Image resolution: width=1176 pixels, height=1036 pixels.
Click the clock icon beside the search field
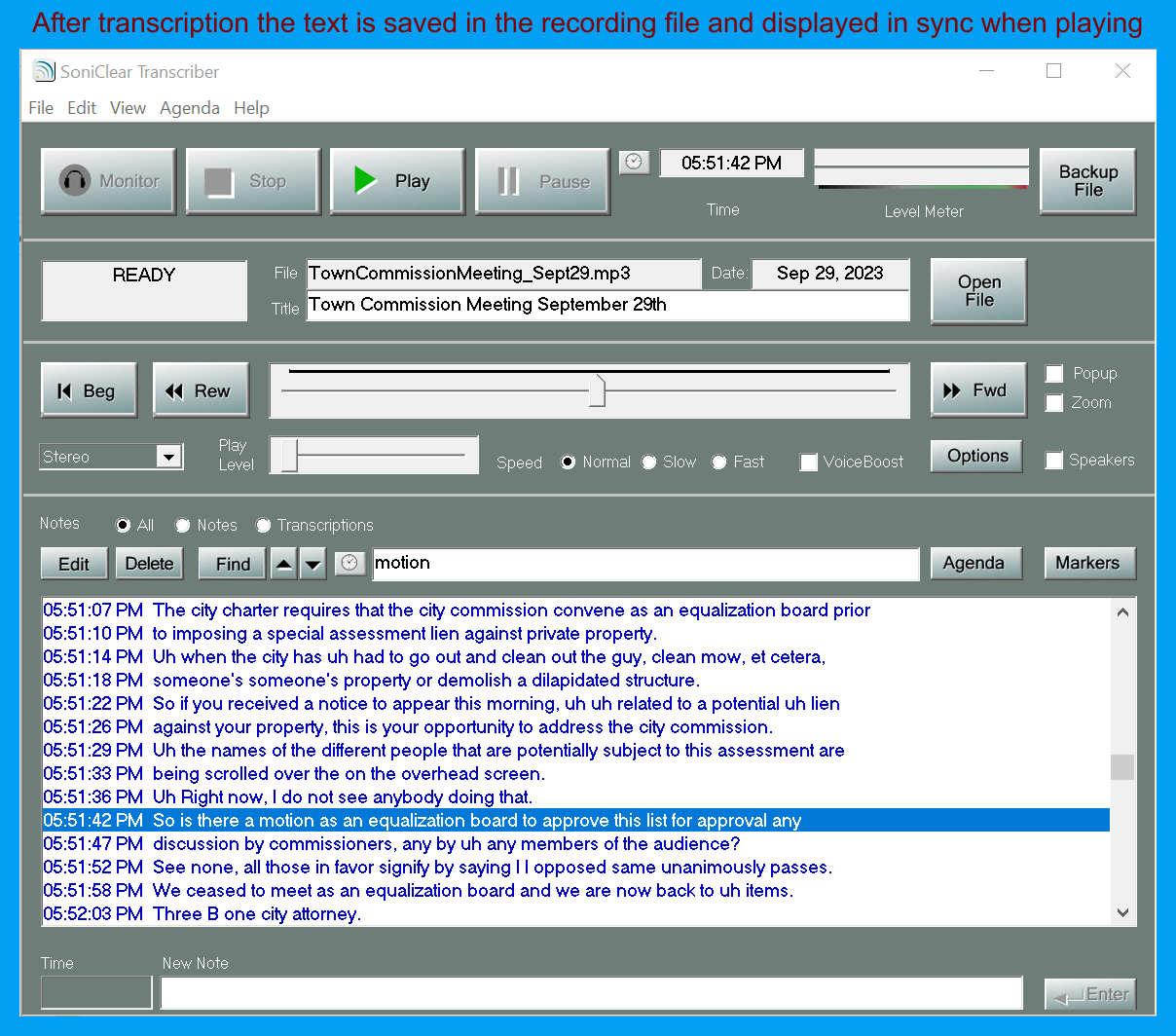click(349, 563)
